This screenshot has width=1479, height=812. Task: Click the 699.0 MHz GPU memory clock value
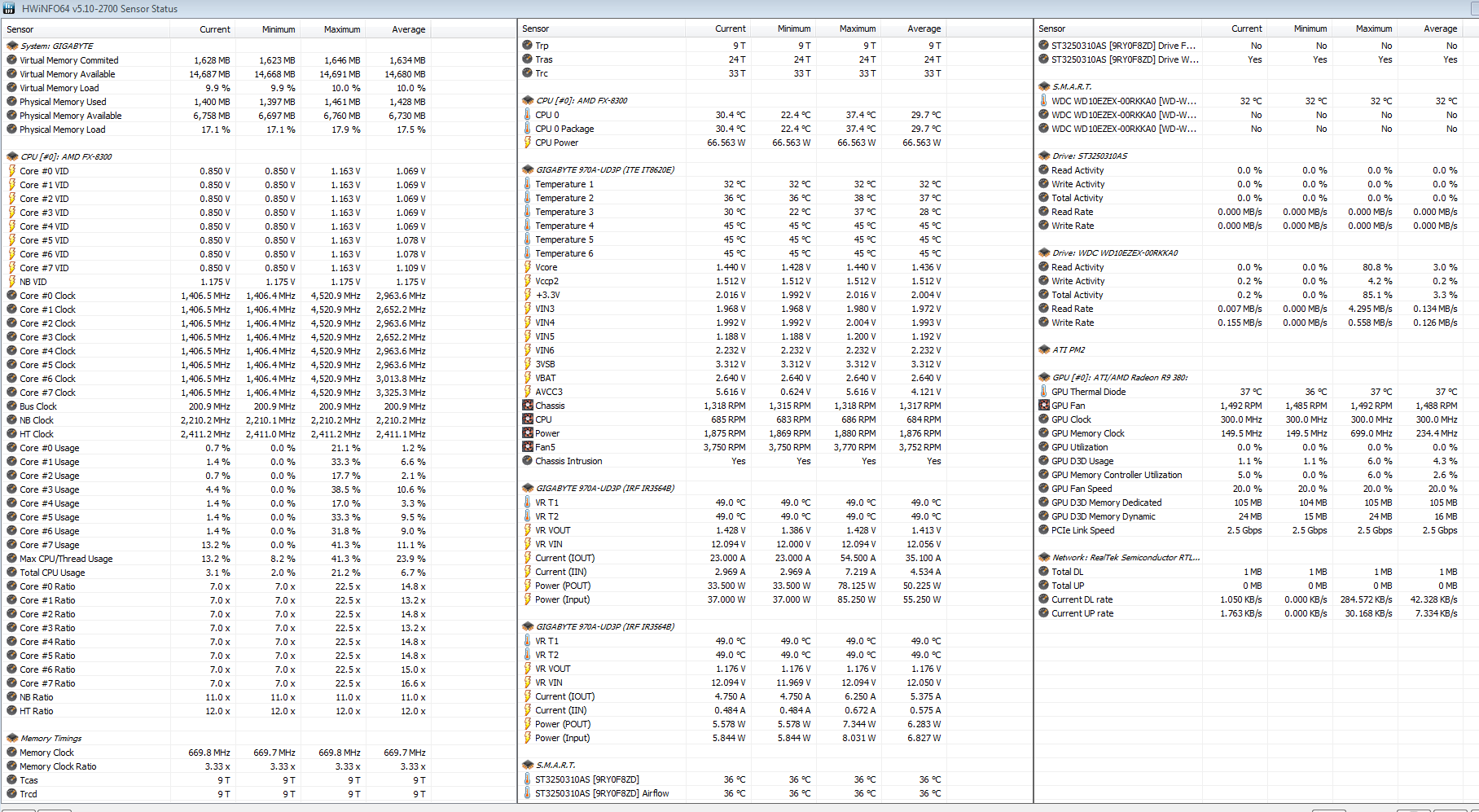1371,433
